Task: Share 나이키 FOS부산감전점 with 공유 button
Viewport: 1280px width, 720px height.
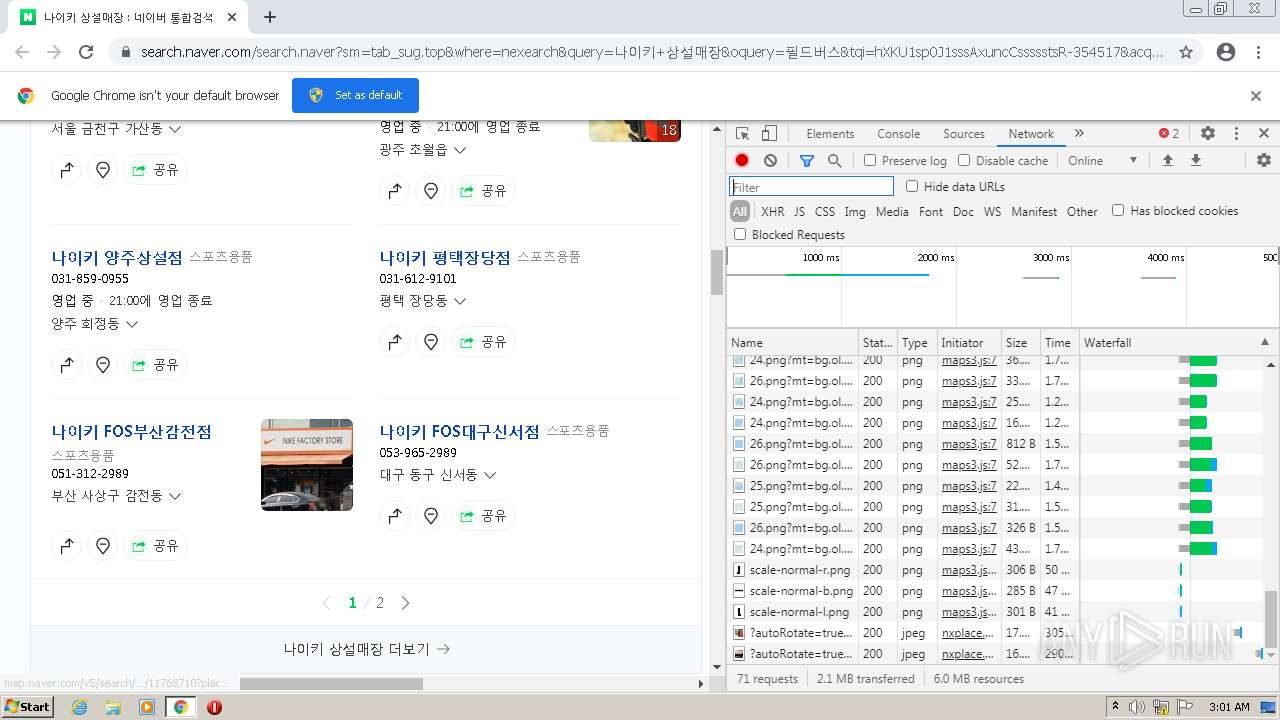Action: (155, 546)
